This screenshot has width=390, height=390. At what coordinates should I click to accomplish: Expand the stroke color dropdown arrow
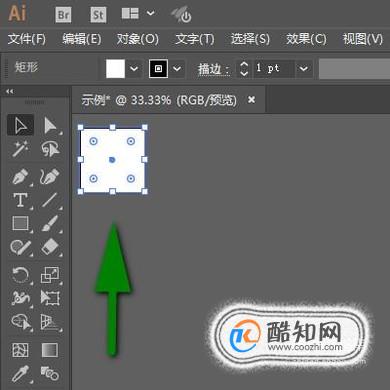click(x=177, y=69)
